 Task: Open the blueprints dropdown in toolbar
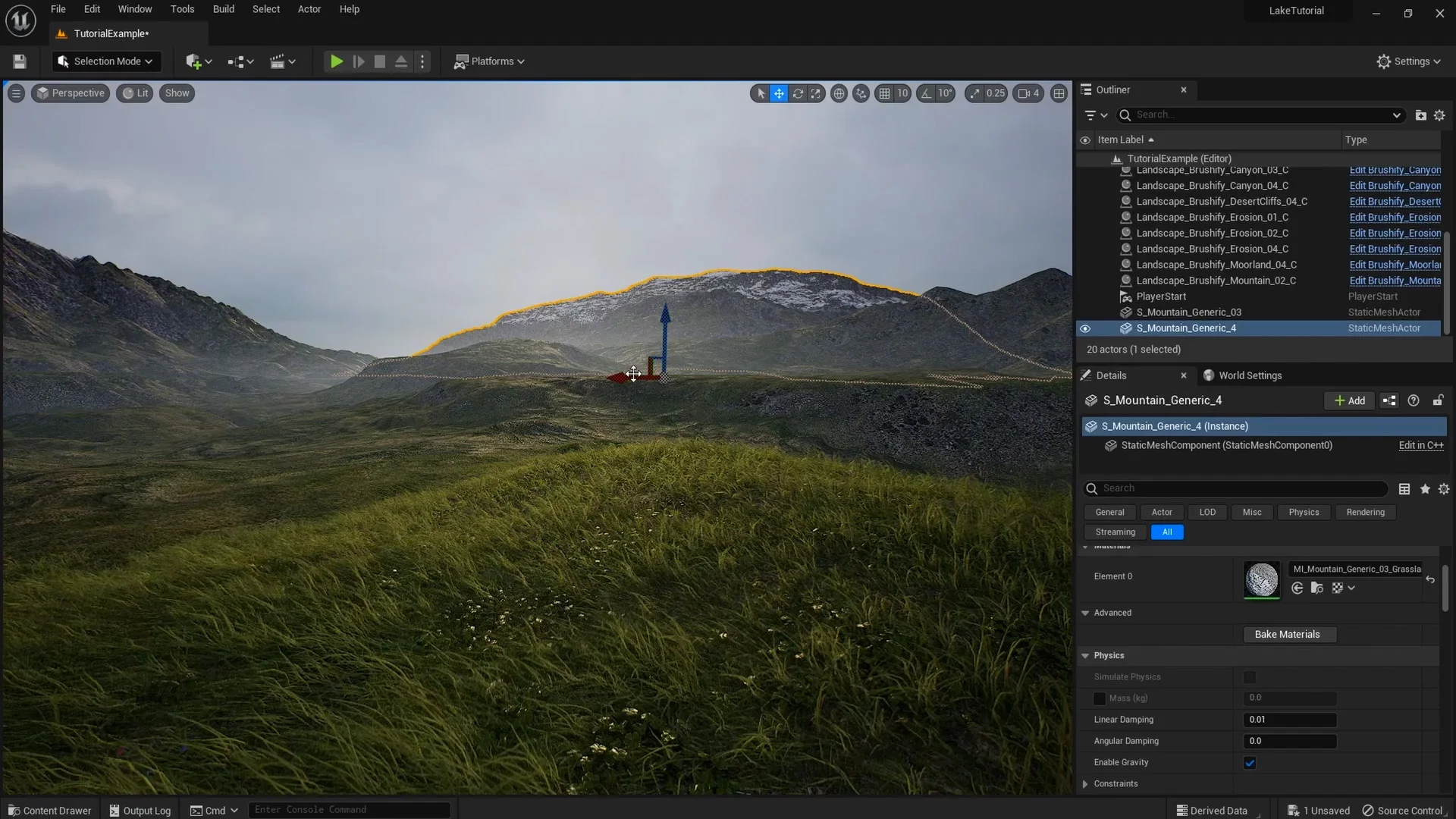pyautogui.click(x=240, y=61)
